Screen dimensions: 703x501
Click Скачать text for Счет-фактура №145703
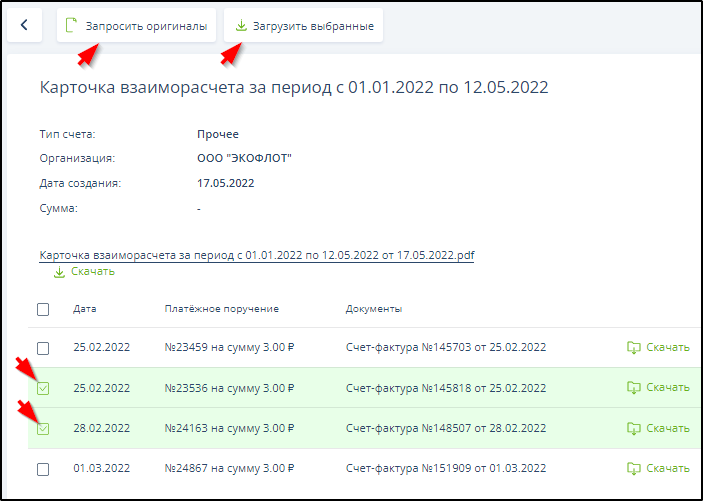click(668, 348)
